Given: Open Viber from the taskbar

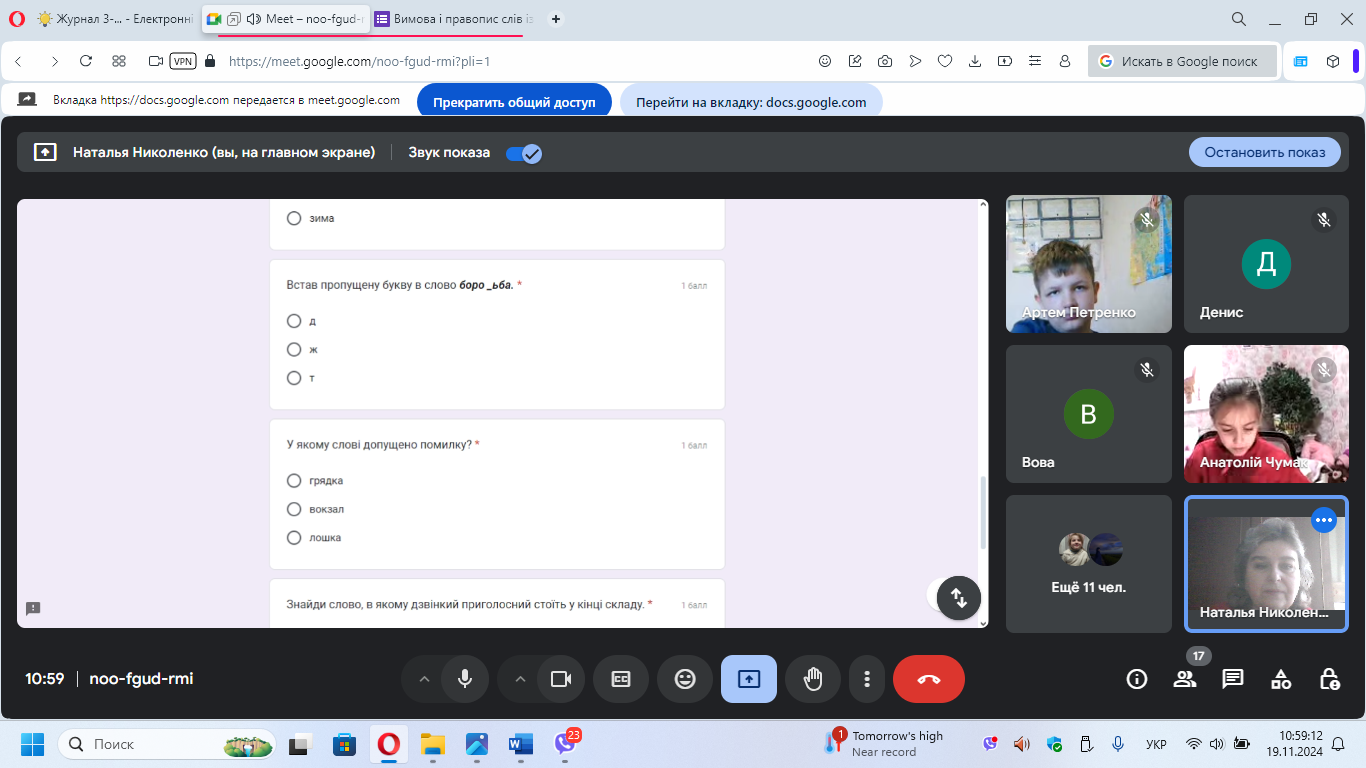Looking at the screenshot, I should (x=565, y=744).
